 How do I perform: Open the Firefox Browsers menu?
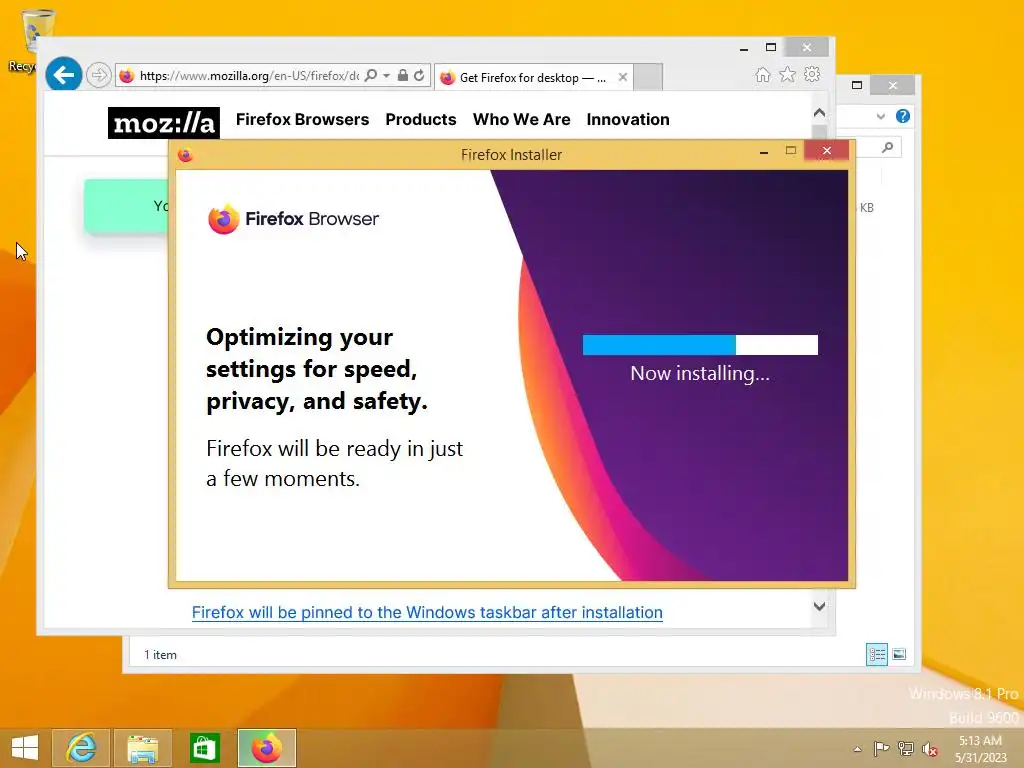(x=302, y=120)
